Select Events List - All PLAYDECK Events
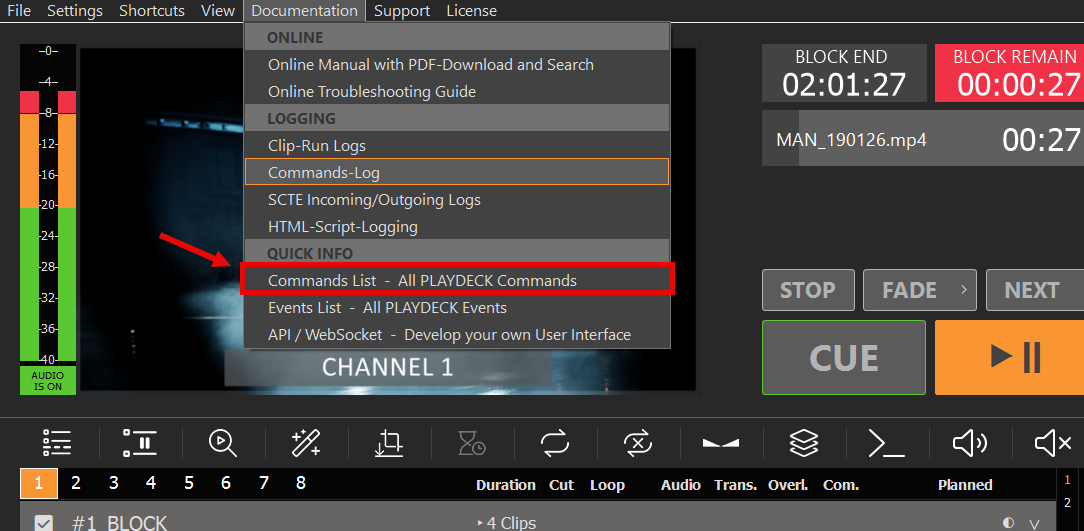This screenshot has width=1084, height=531. (457, 307)
